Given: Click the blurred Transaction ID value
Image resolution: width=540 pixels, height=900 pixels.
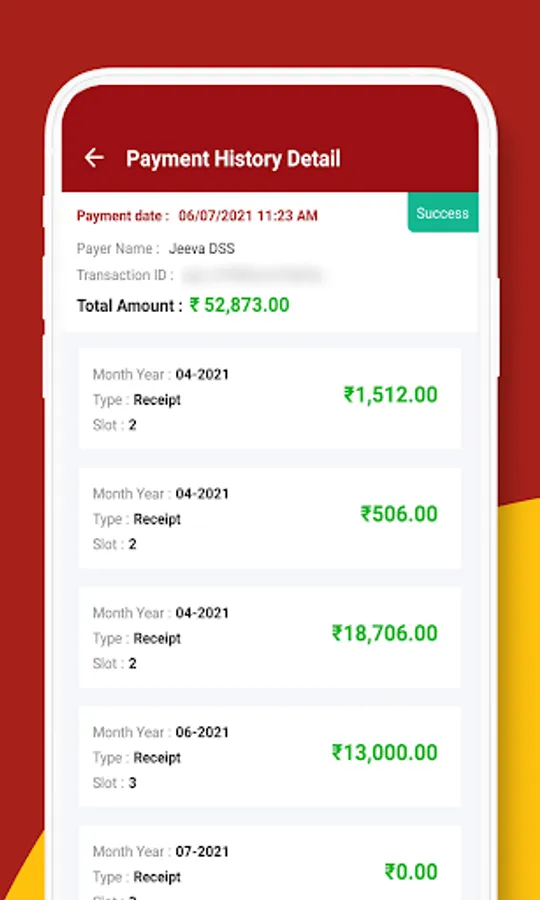Looking at the screenshot, I should [253, 276].
